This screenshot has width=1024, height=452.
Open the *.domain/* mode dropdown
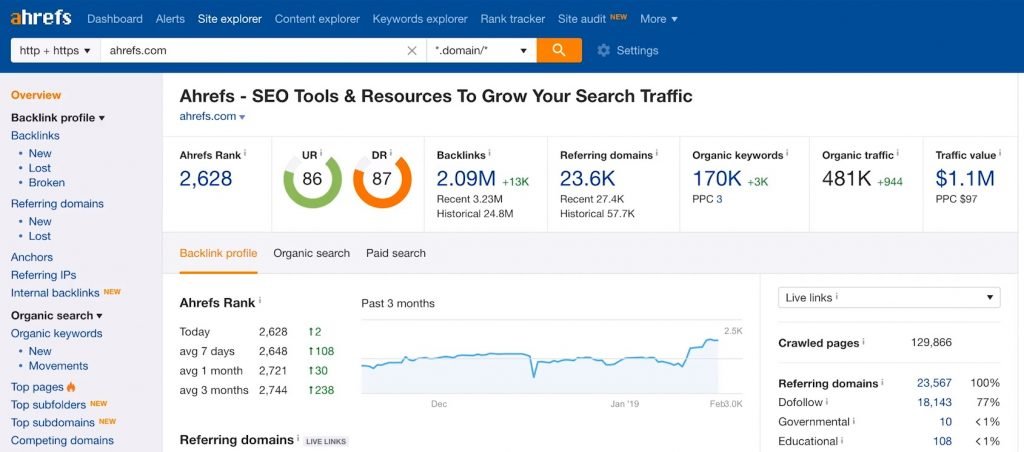point(481,50)
